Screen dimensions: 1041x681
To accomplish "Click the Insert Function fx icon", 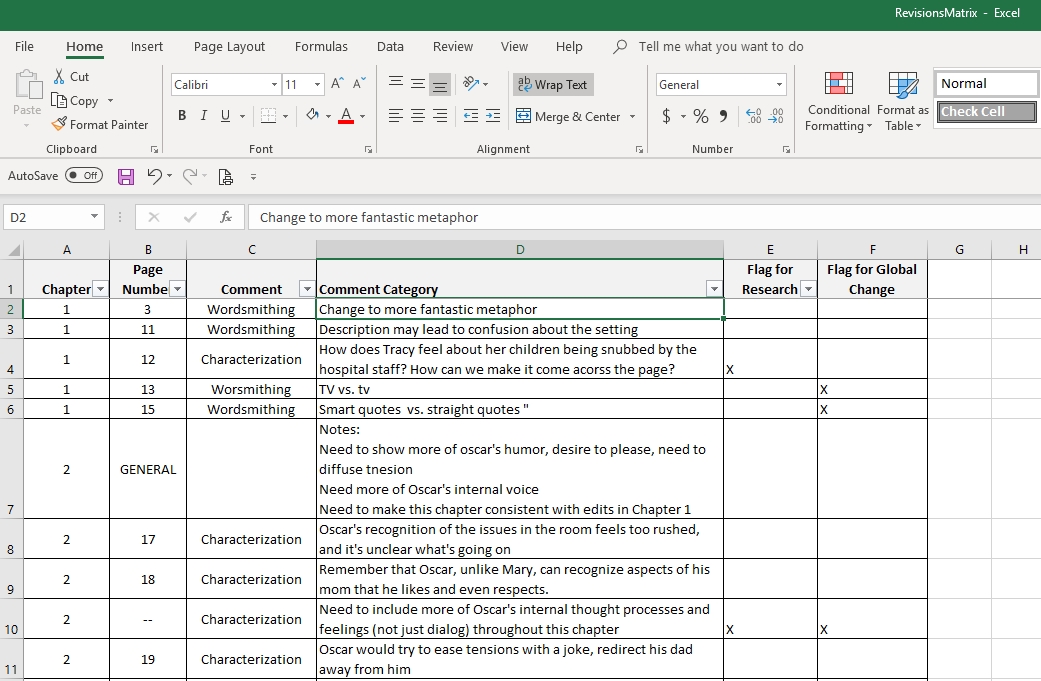I will [x=226, y=217].
